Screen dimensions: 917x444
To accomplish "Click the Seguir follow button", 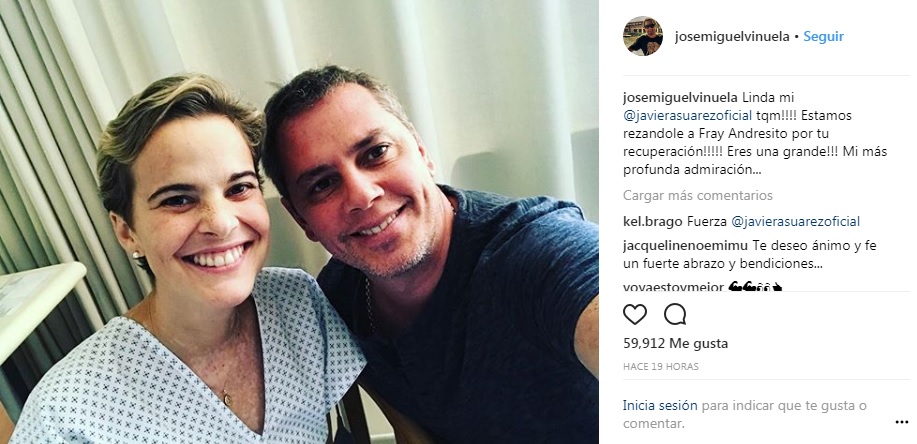I will tap(823, 36).
